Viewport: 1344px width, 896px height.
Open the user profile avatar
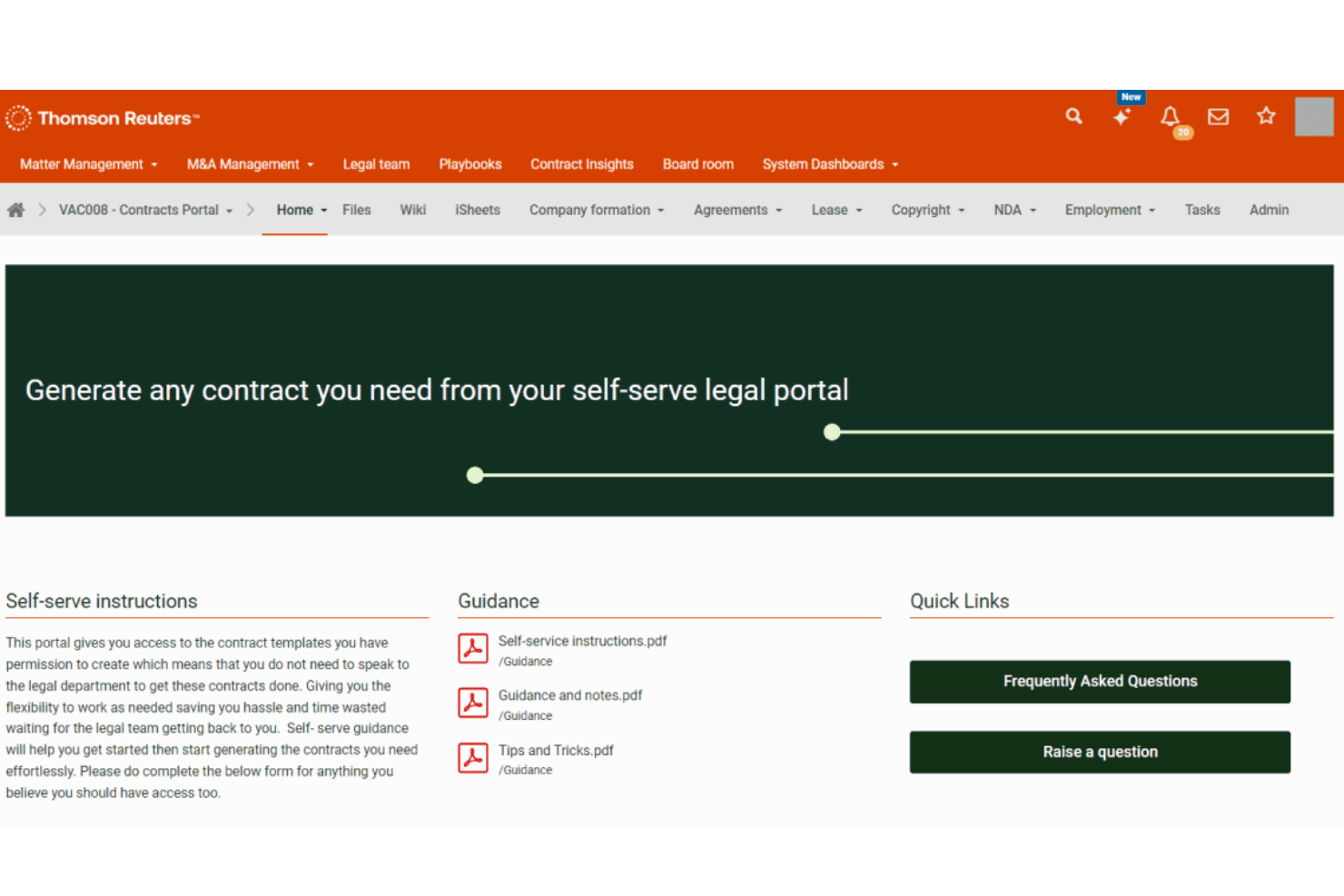[1314, 116]
